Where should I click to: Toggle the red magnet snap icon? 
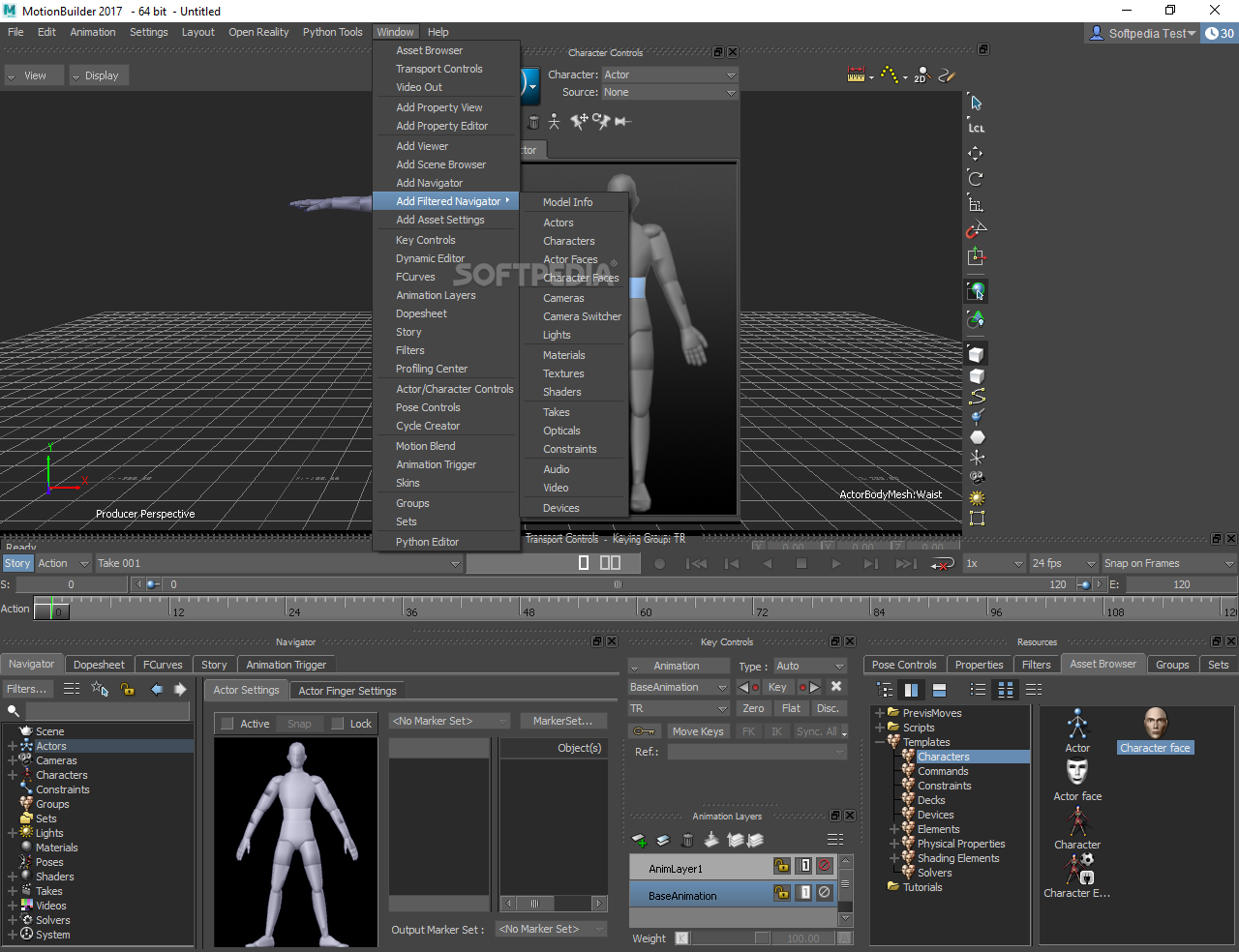pyautogui.click(x=976, y=230)
